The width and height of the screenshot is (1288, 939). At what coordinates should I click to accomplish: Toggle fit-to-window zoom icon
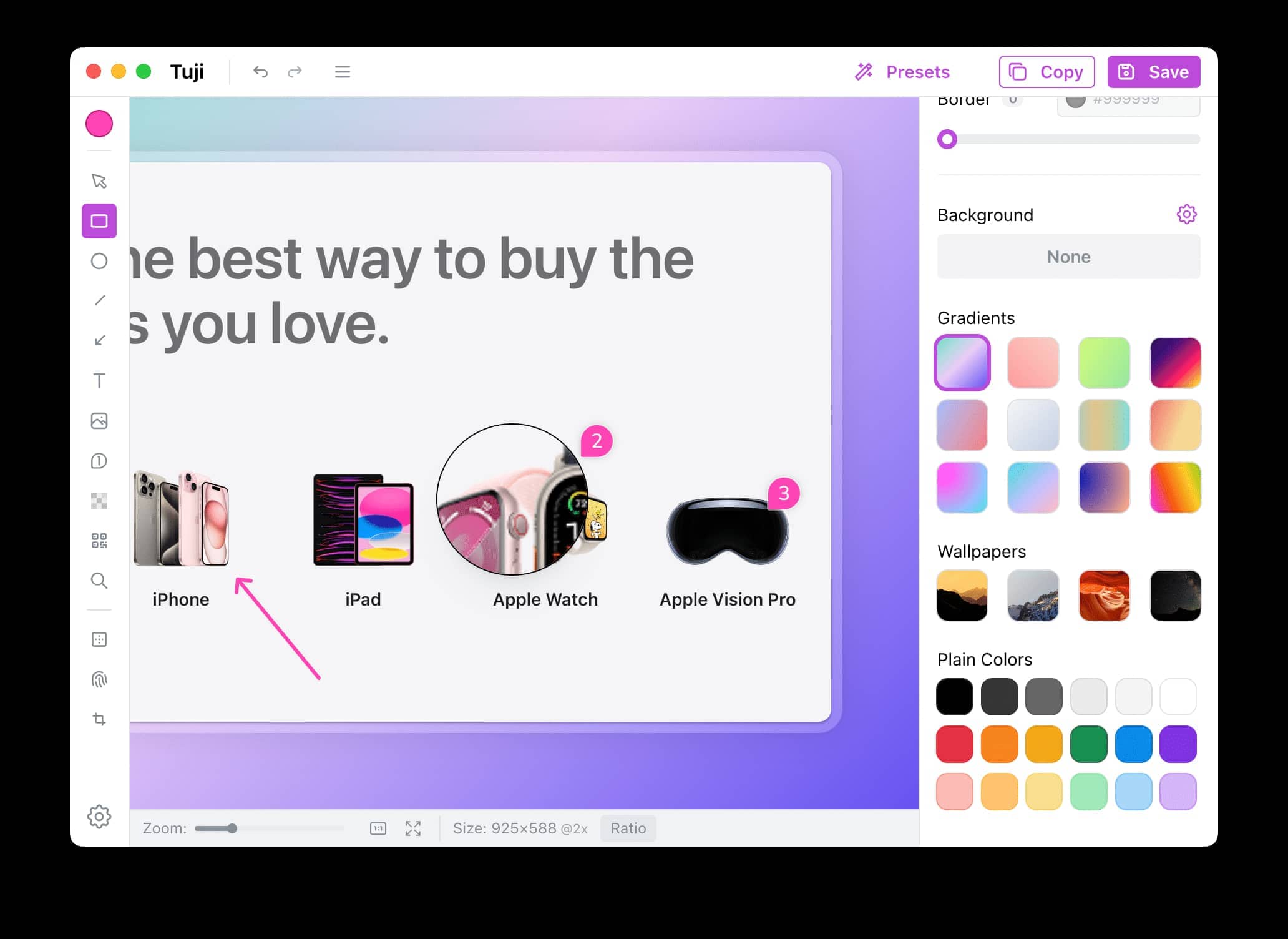coord(413,828)
